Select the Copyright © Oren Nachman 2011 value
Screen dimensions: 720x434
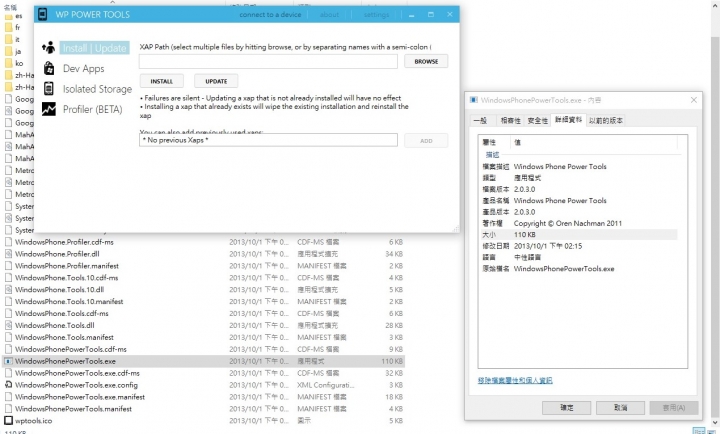[568, 223]
